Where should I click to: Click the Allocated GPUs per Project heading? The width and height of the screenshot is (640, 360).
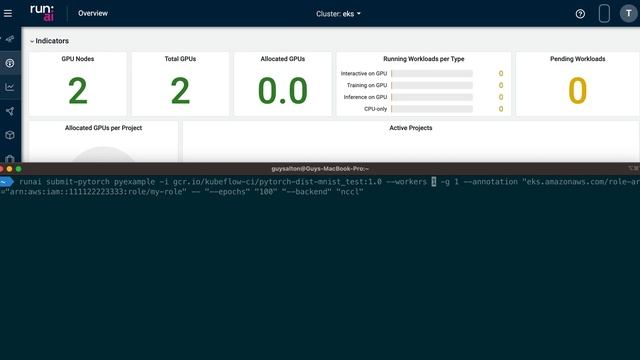click(x=103, y=128)
